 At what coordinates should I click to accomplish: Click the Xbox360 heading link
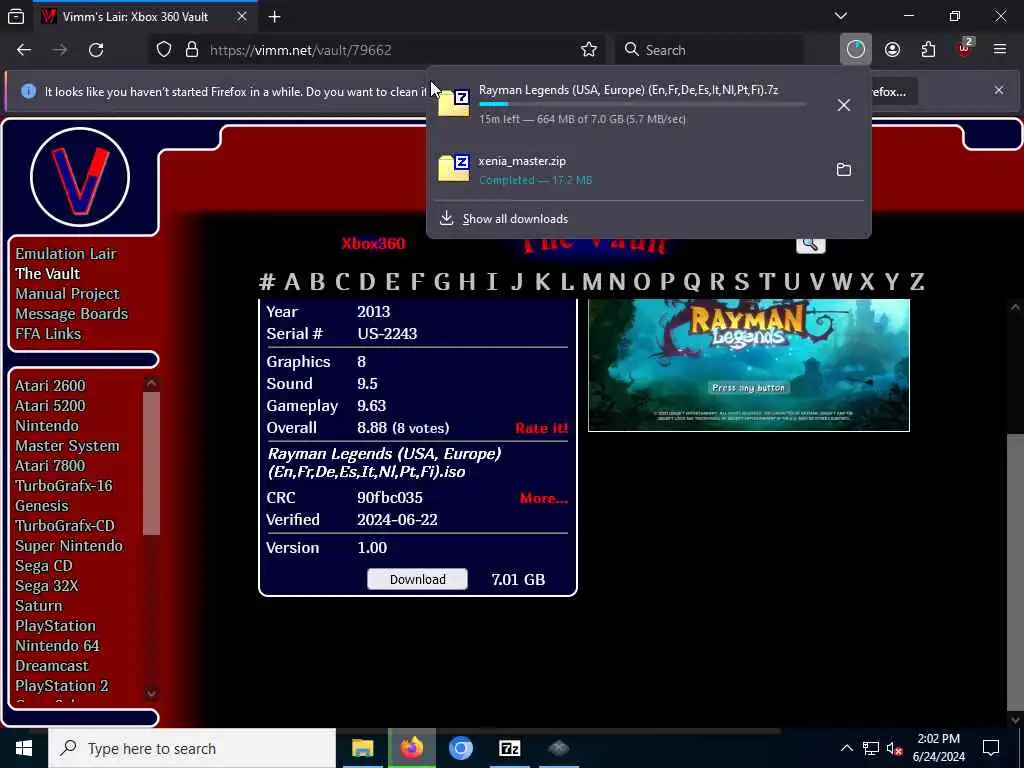tap(374, 244)
